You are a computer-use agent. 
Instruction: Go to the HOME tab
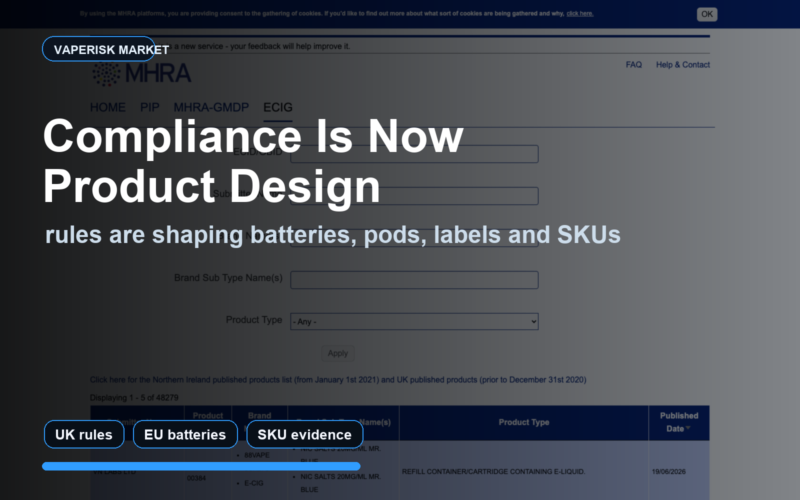(x=108, y=108)
